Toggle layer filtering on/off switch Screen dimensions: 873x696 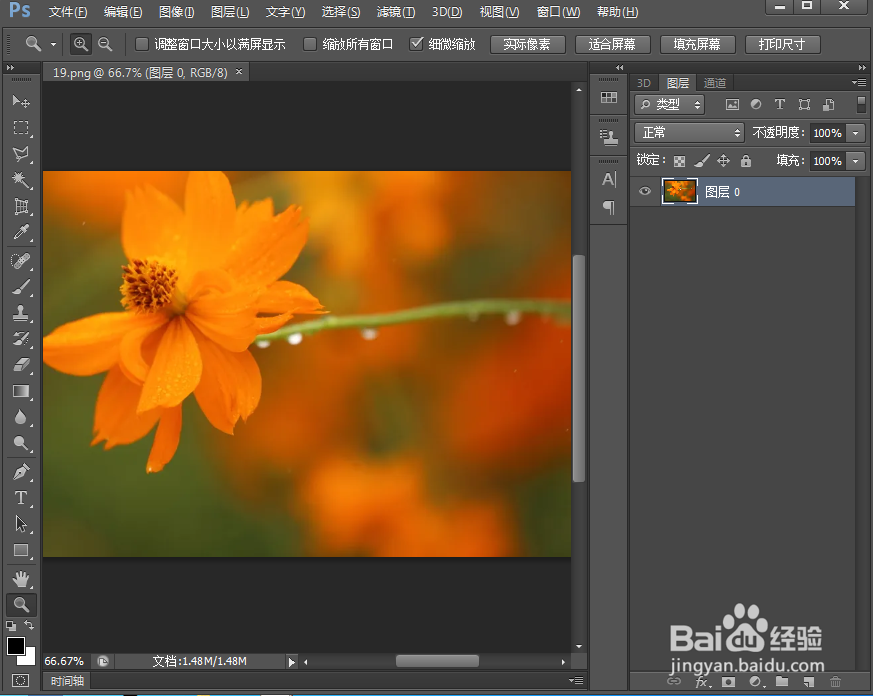pos(861,104)
